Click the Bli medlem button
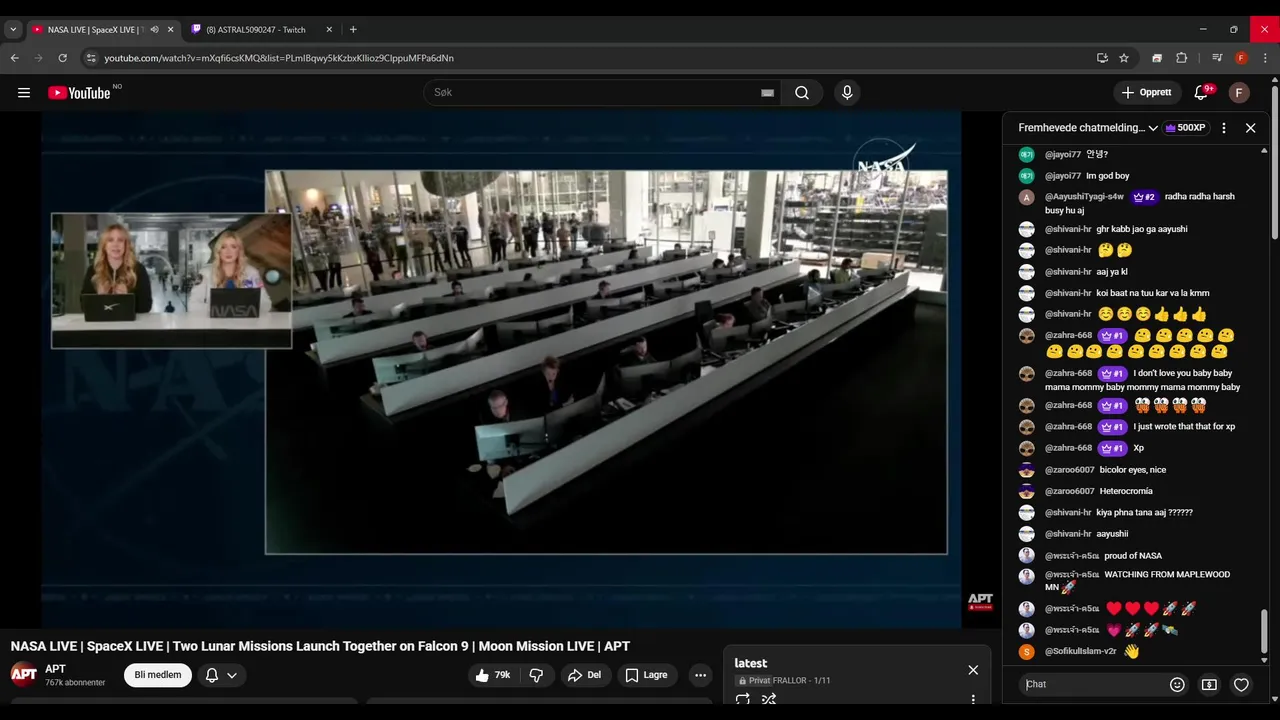 (x=158, y=675)
